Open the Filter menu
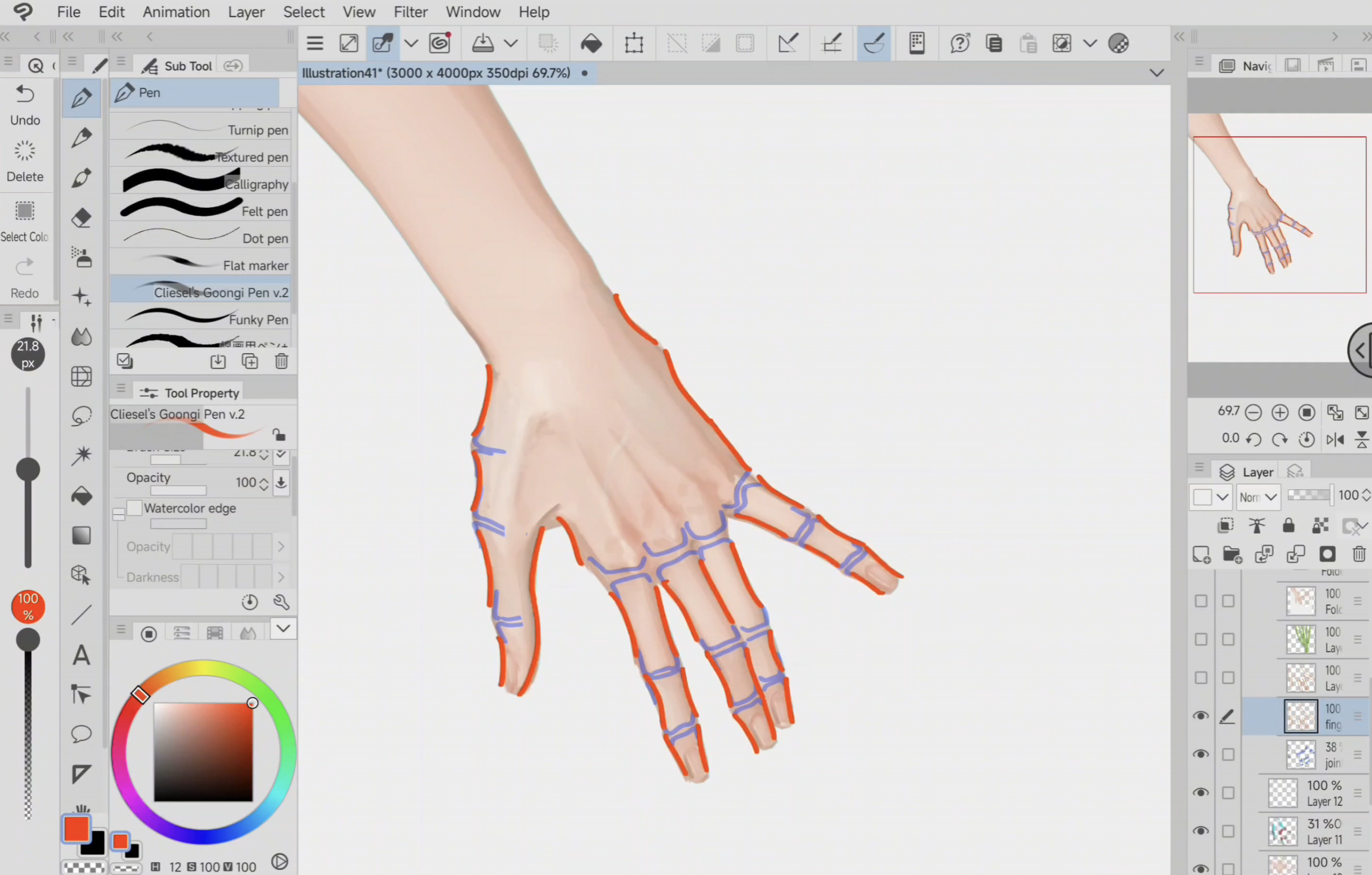This screenshot has height=875, width=1372. pyautogui.click(x=410, y=12)
